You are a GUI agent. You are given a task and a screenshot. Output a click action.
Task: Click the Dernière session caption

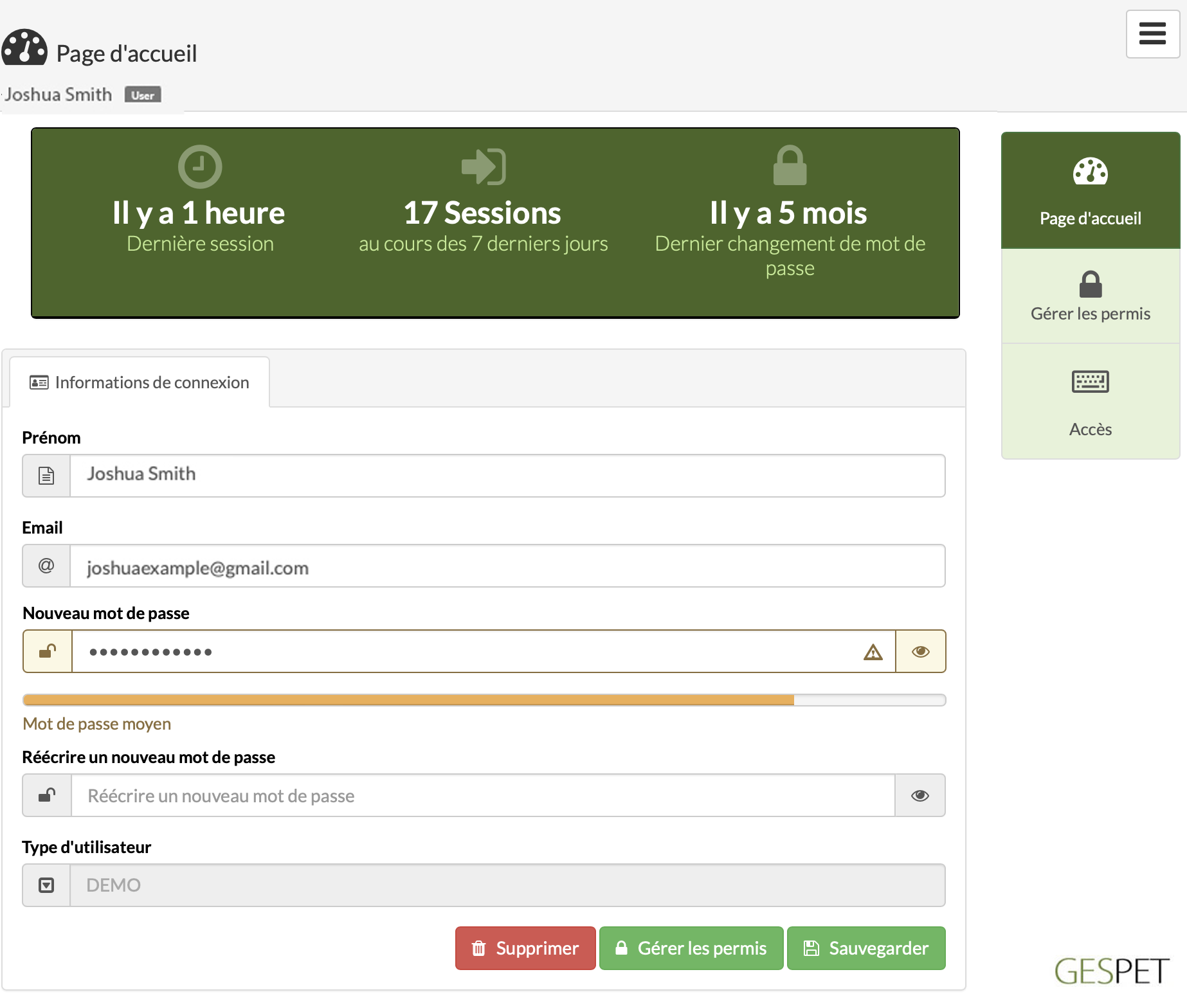(x=200, y=244)
